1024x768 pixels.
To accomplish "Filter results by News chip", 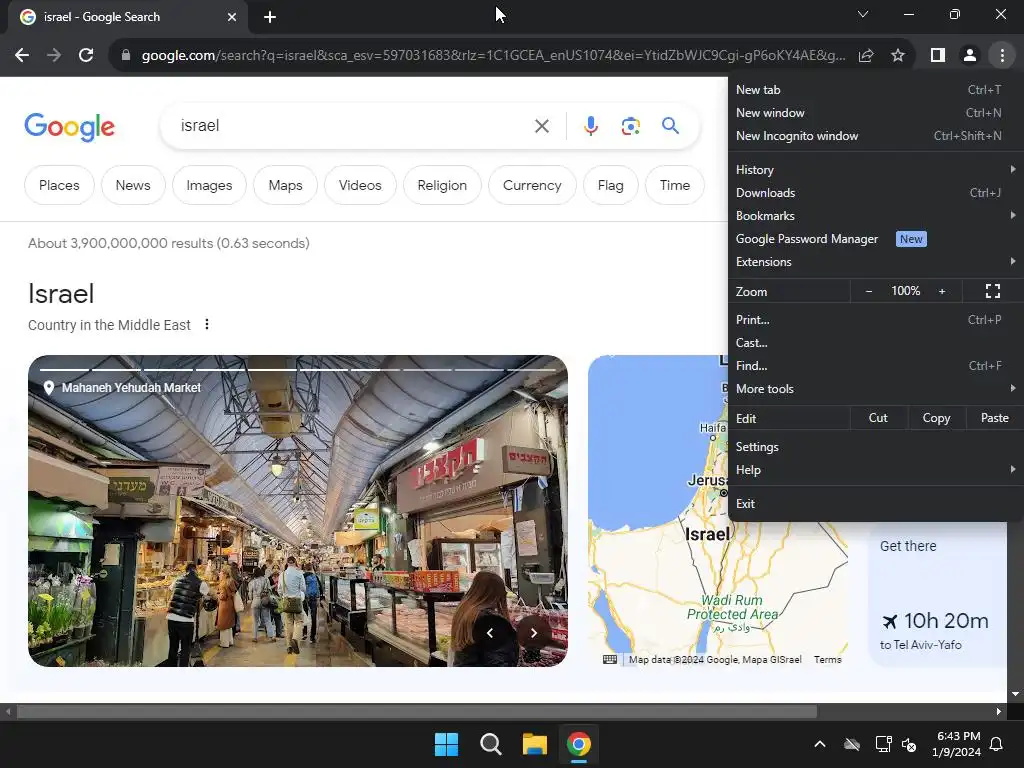I will (133, 185).
